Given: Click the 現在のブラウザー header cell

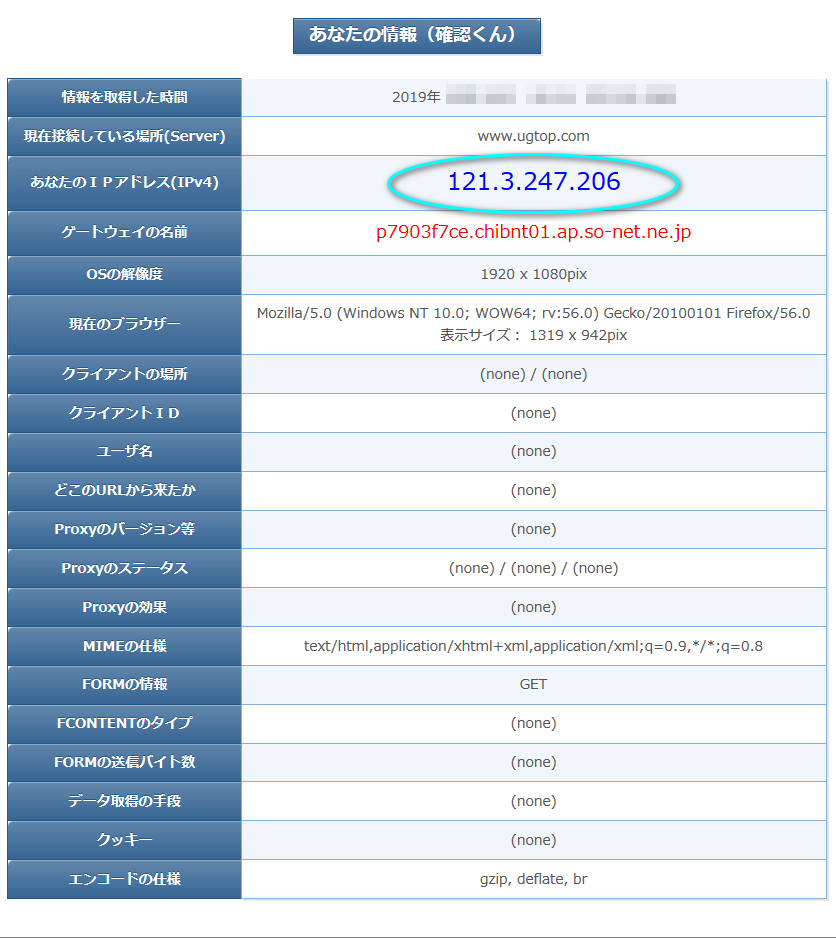Looking at the screenshot, I should [x=124, y=325].
